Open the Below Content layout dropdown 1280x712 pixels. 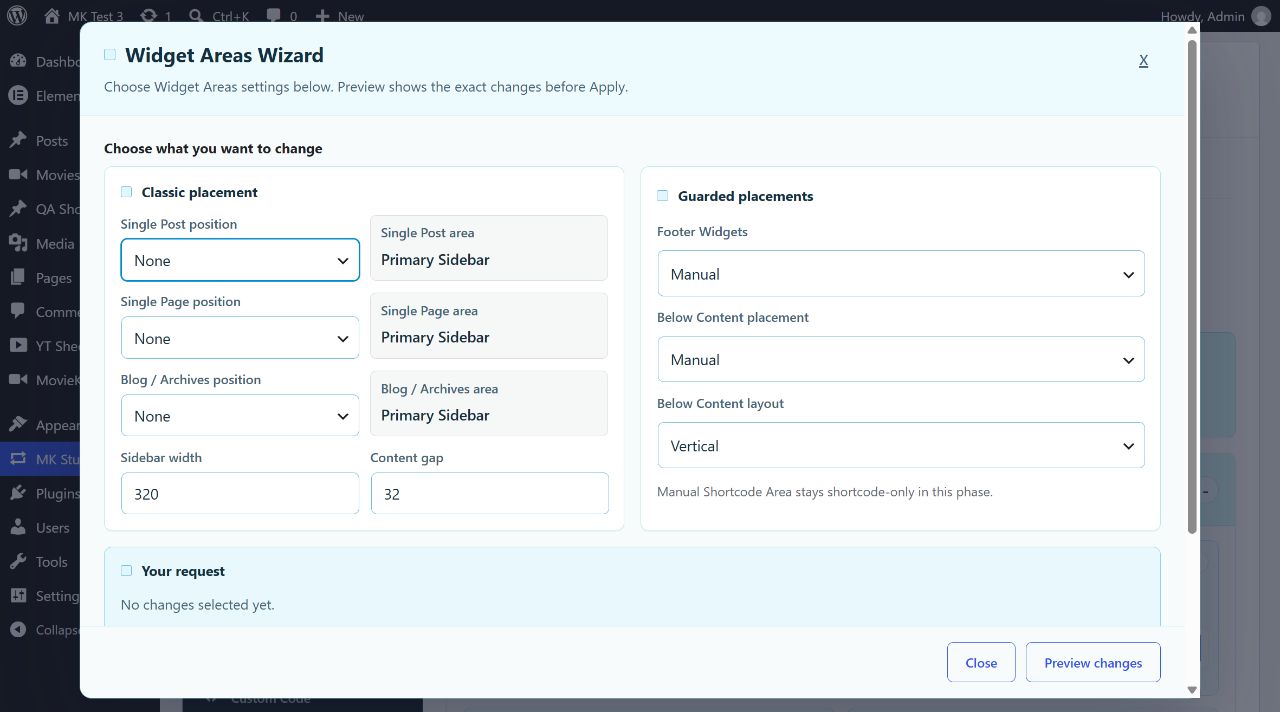(x=901, y=446)
